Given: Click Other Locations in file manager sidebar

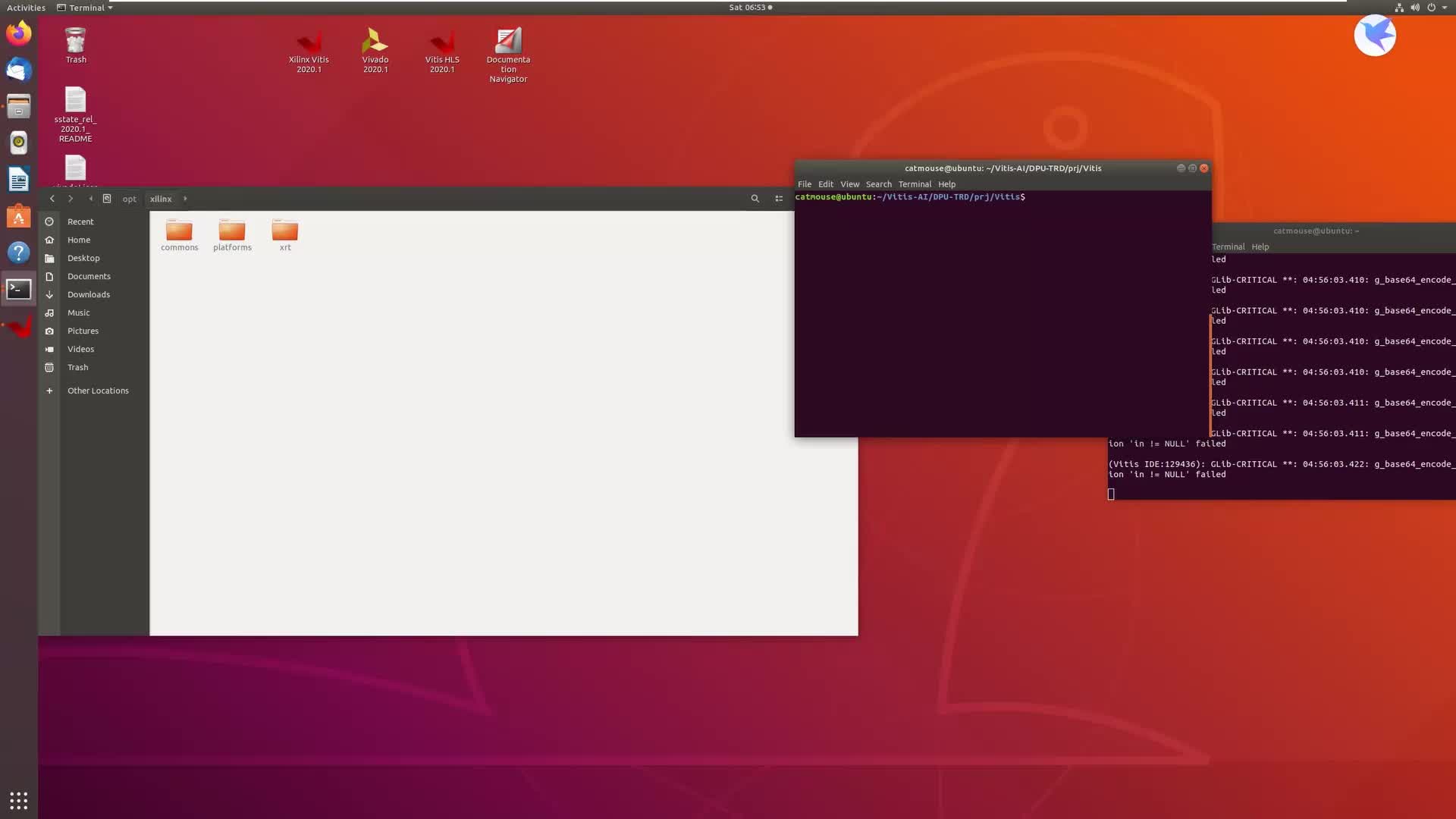Looking at the screenshot, I should (97, 390).
